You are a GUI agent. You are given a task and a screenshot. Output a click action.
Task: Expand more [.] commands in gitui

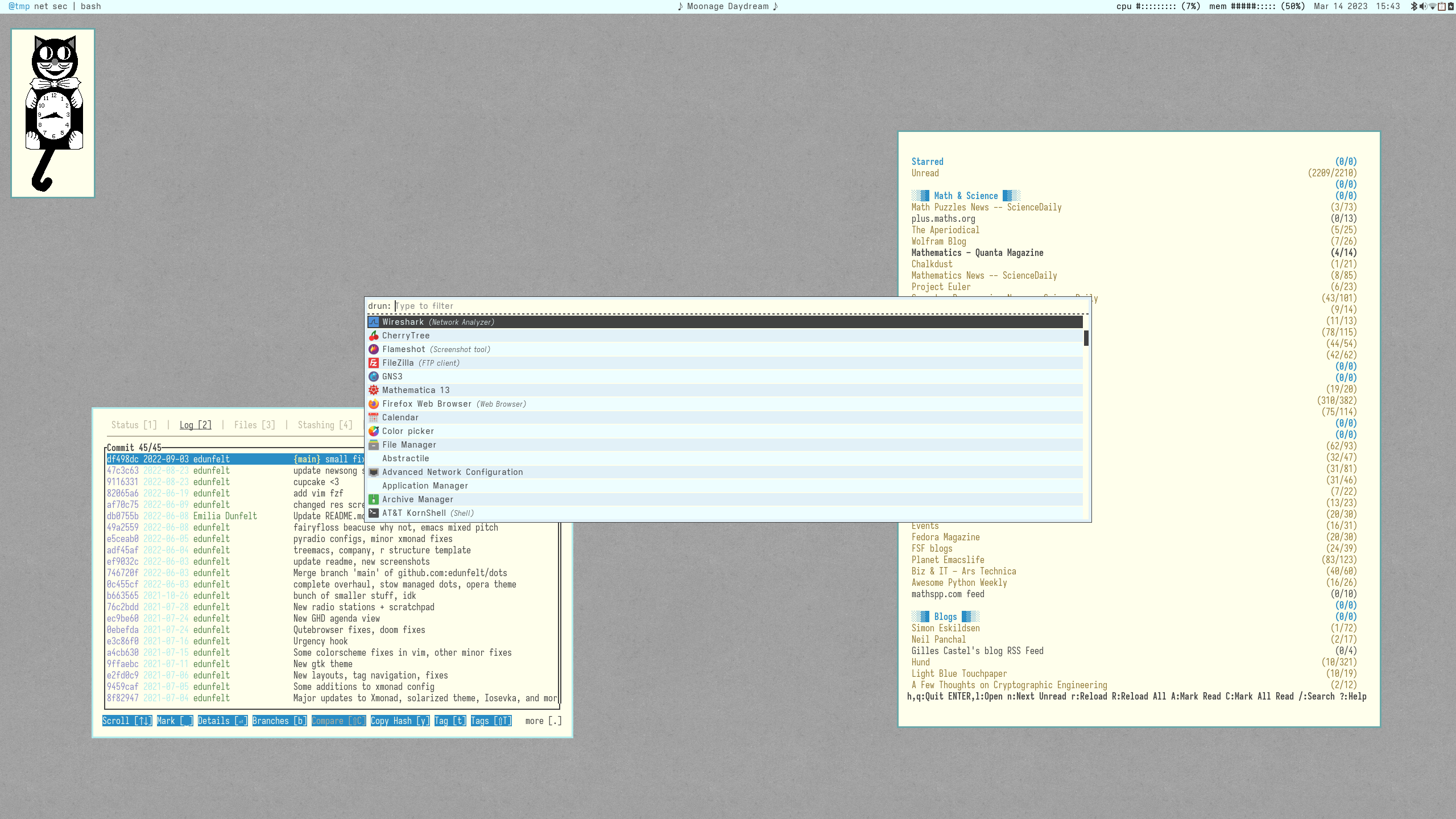point(543,721)
